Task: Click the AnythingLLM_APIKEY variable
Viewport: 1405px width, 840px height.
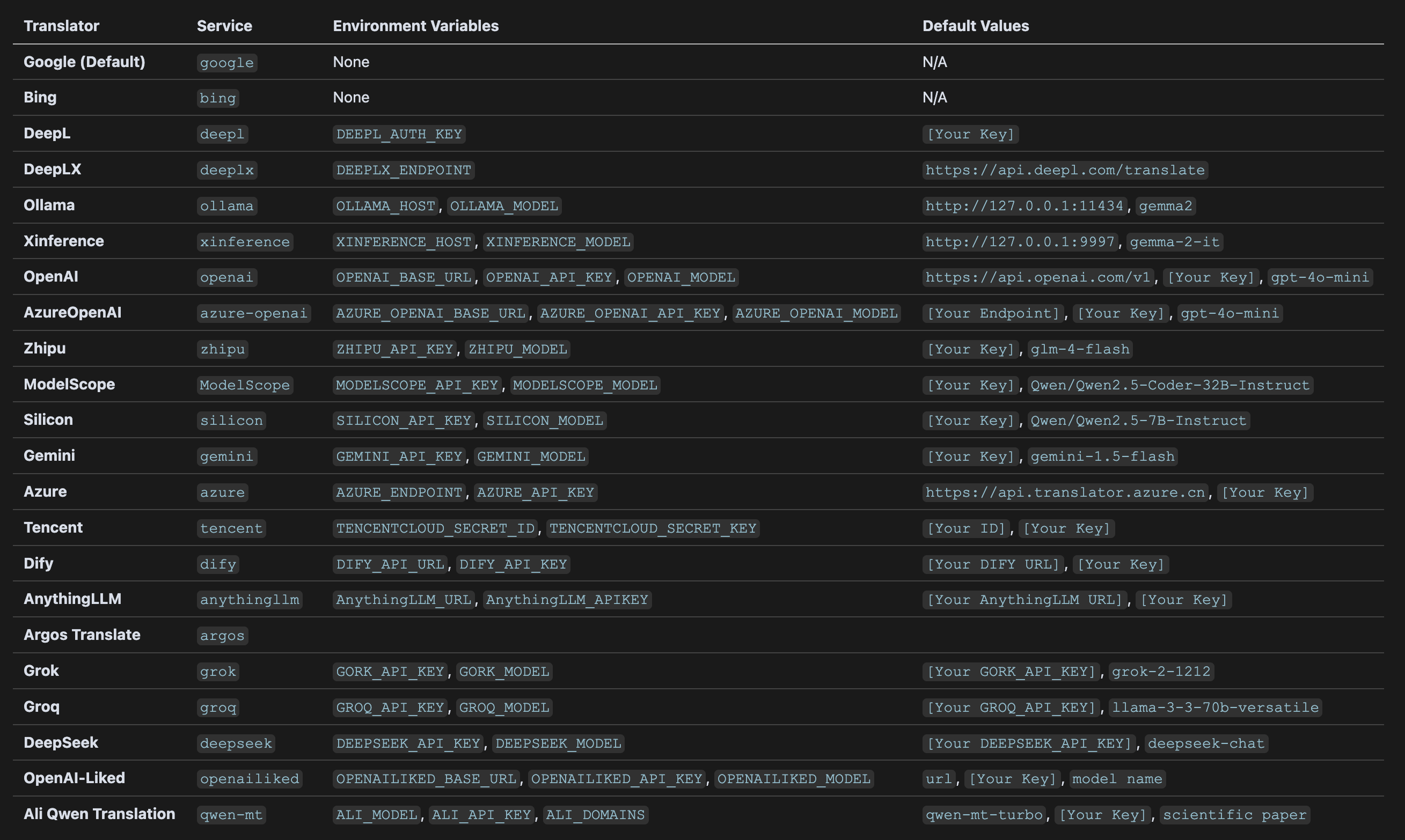Action: (567, 600)
